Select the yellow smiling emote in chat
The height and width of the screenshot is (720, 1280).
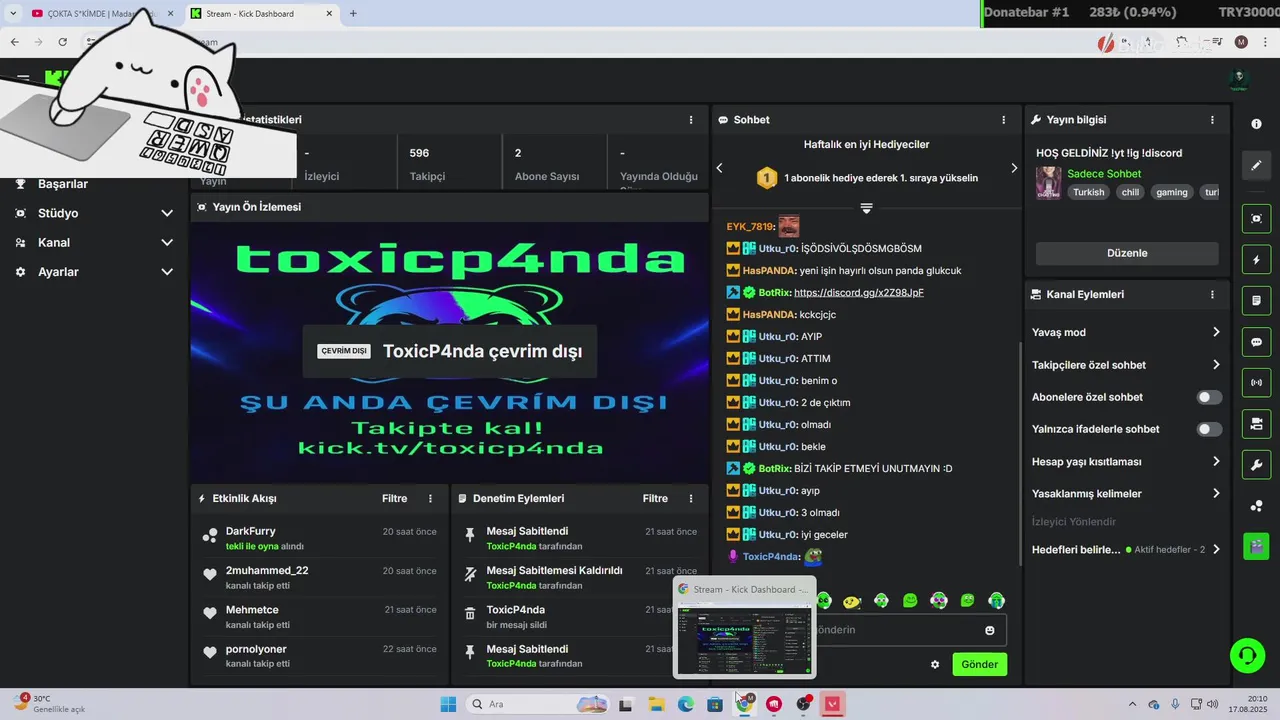click(852, 601)
